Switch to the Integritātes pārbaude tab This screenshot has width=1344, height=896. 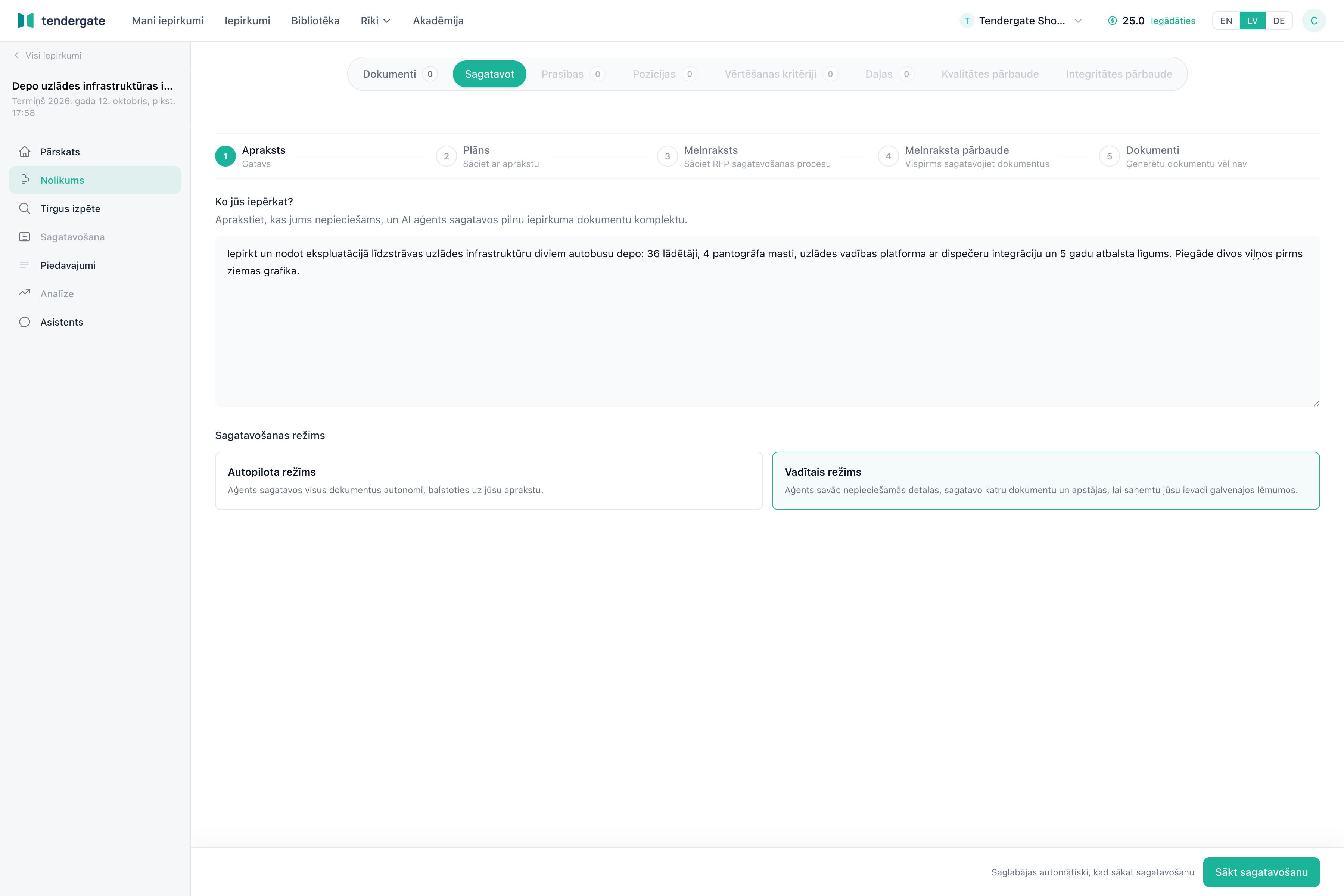(1119, 74)
